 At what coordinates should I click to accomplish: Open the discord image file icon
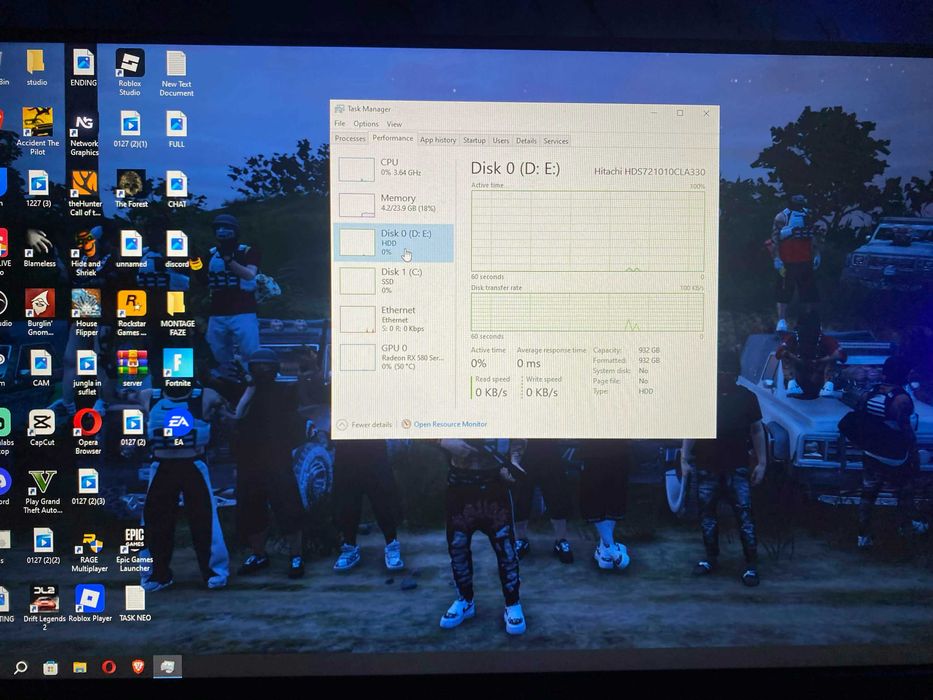(x=177, y=249)
